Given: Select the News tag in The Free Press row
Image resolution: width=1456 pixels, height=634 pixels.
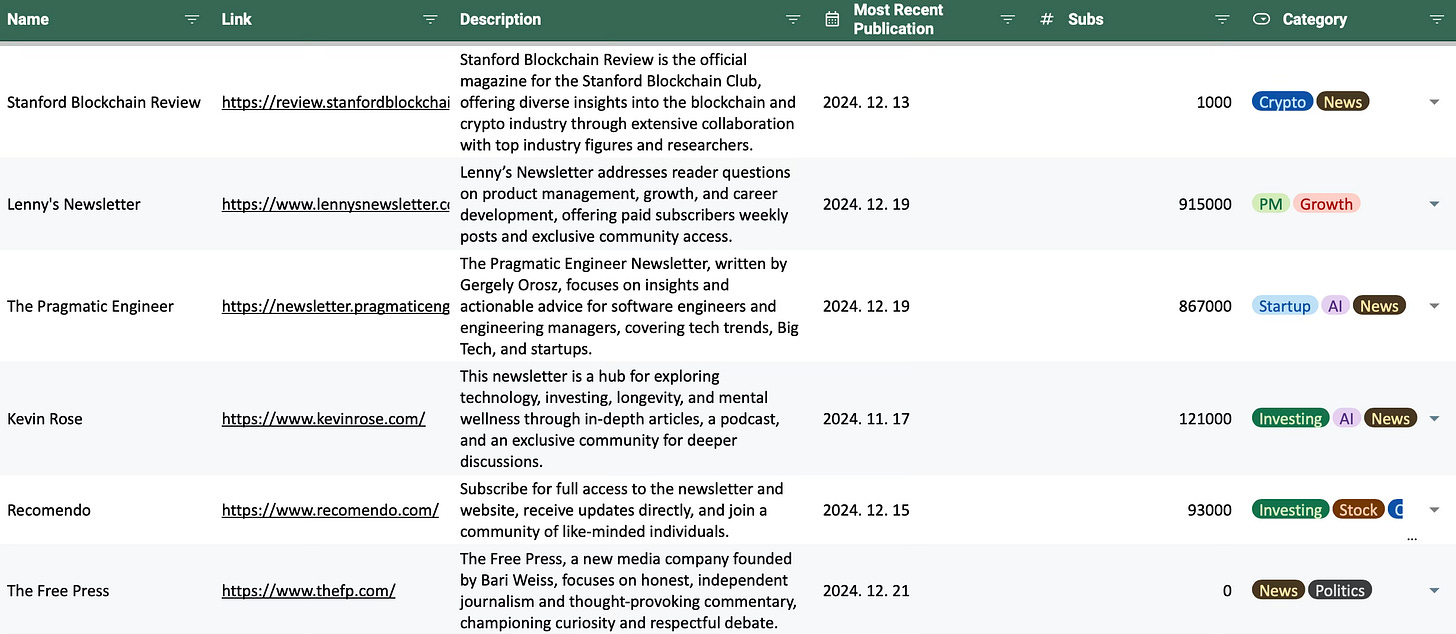Looking at the screenshot, I should 1278,591.
